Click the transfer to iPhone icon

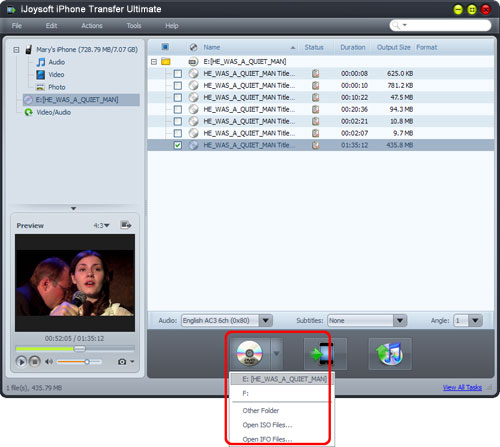click(325, 354)
